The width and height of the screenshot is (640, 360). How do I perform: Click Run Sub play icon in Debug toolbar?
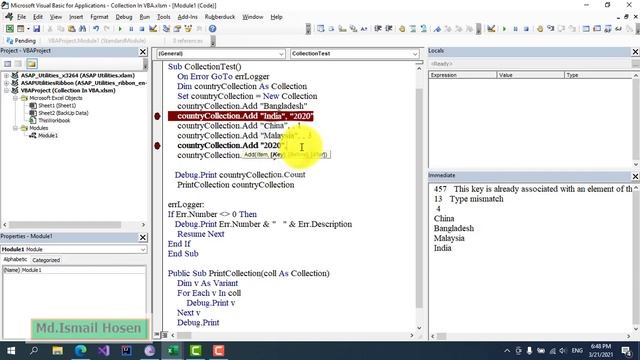(504, 29)
